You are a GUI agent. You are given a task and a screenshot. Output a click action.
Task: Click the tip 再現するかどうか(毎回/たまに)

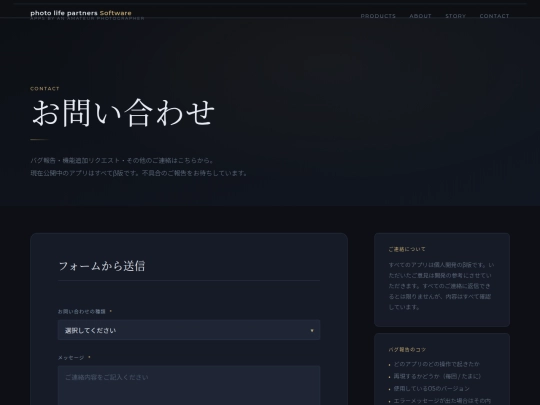pos(437,376)
